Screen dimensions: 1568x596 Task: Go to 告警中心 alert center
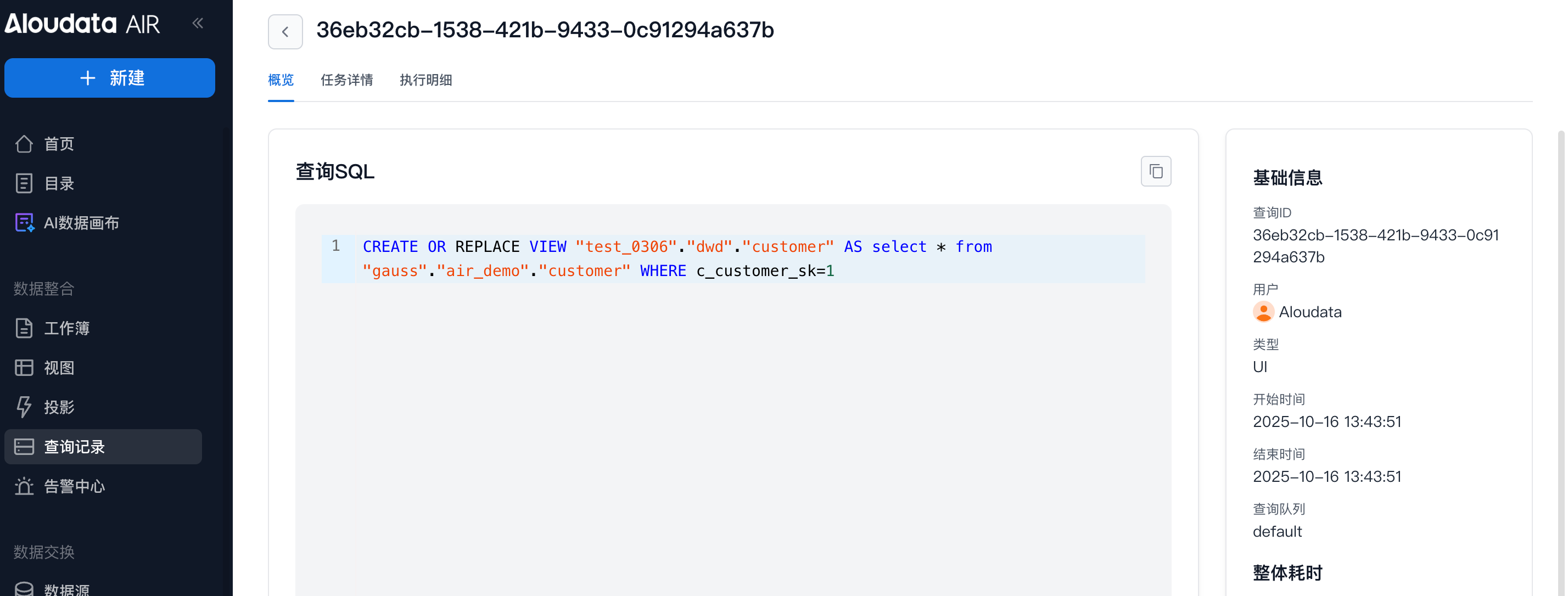coord(74,486)
